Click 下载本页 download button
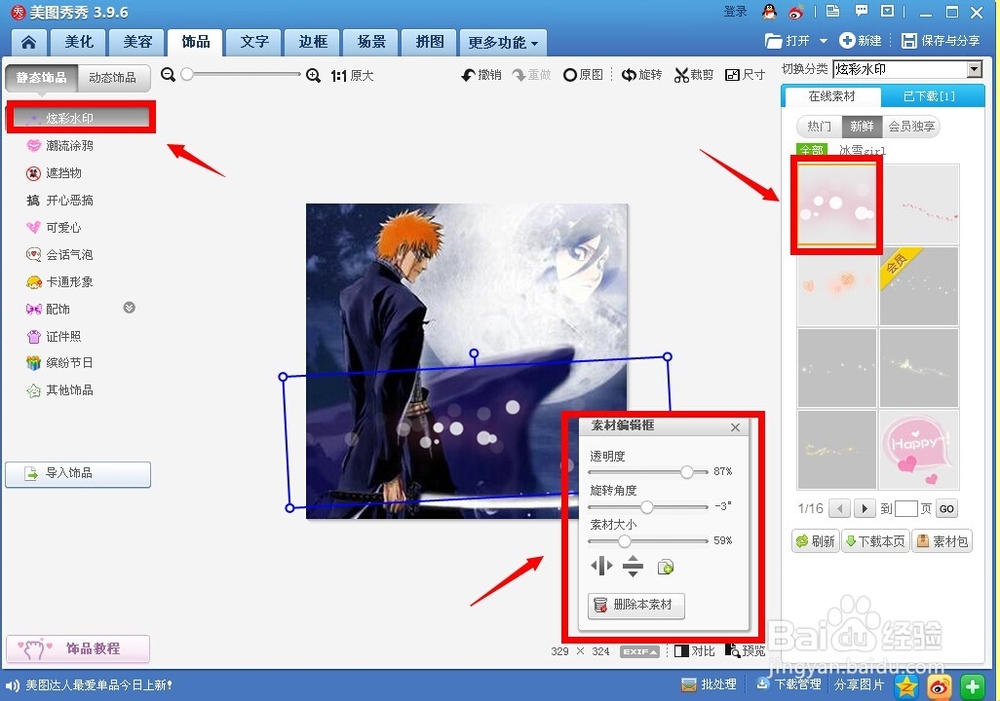The width and height of the screenshot is (1000, 701). pyautogui.click(x=876, y=542)
